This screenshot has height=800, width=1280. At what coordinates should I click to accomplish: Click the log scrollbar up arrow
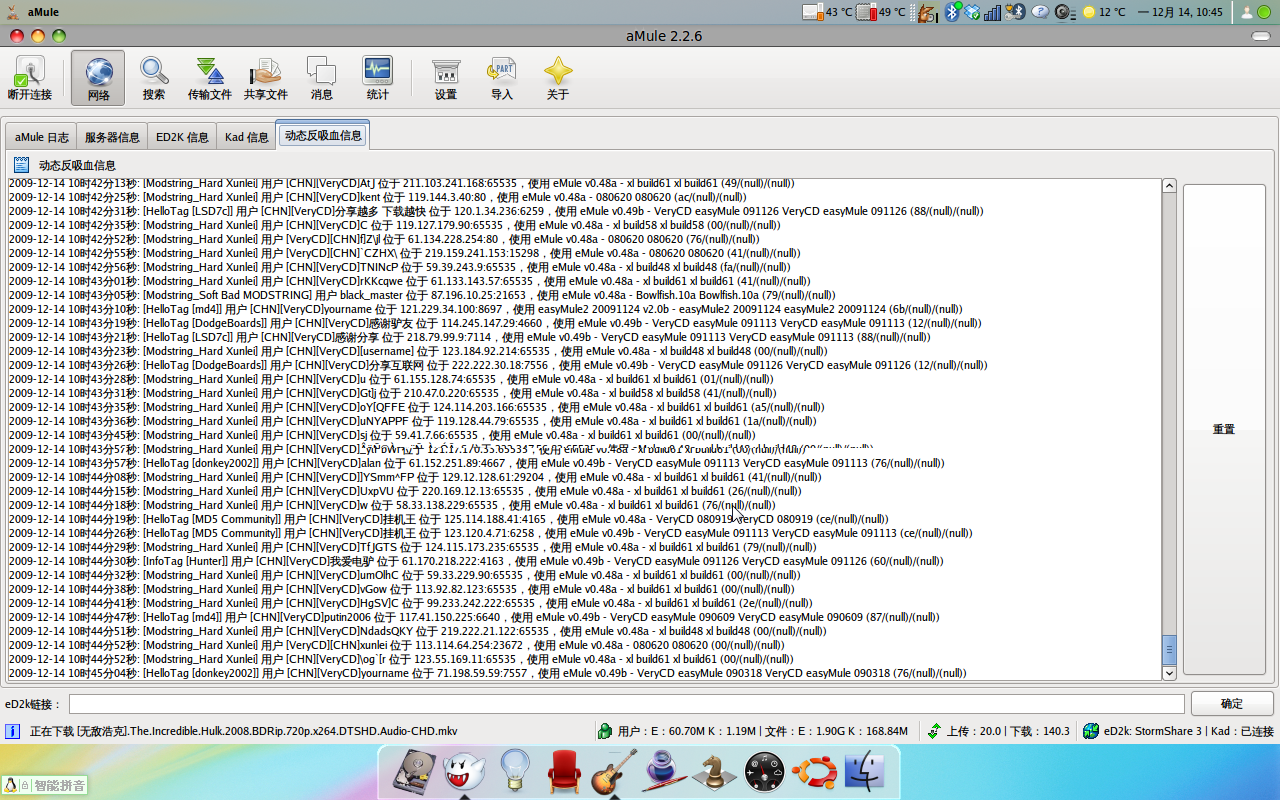(x=1169, y=186)
